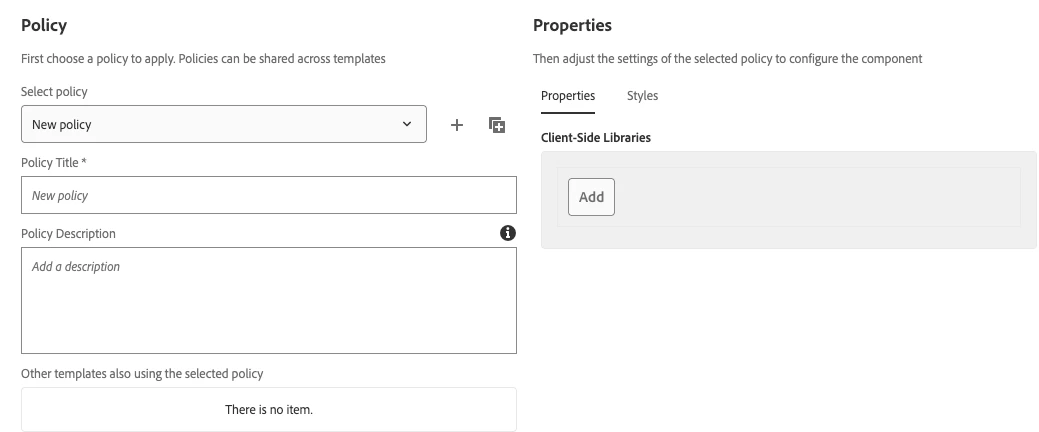Click the 'Select policy' field label
Image resolution: width=1039 pixels, height=432 pixels.
(x=54, y=91)
